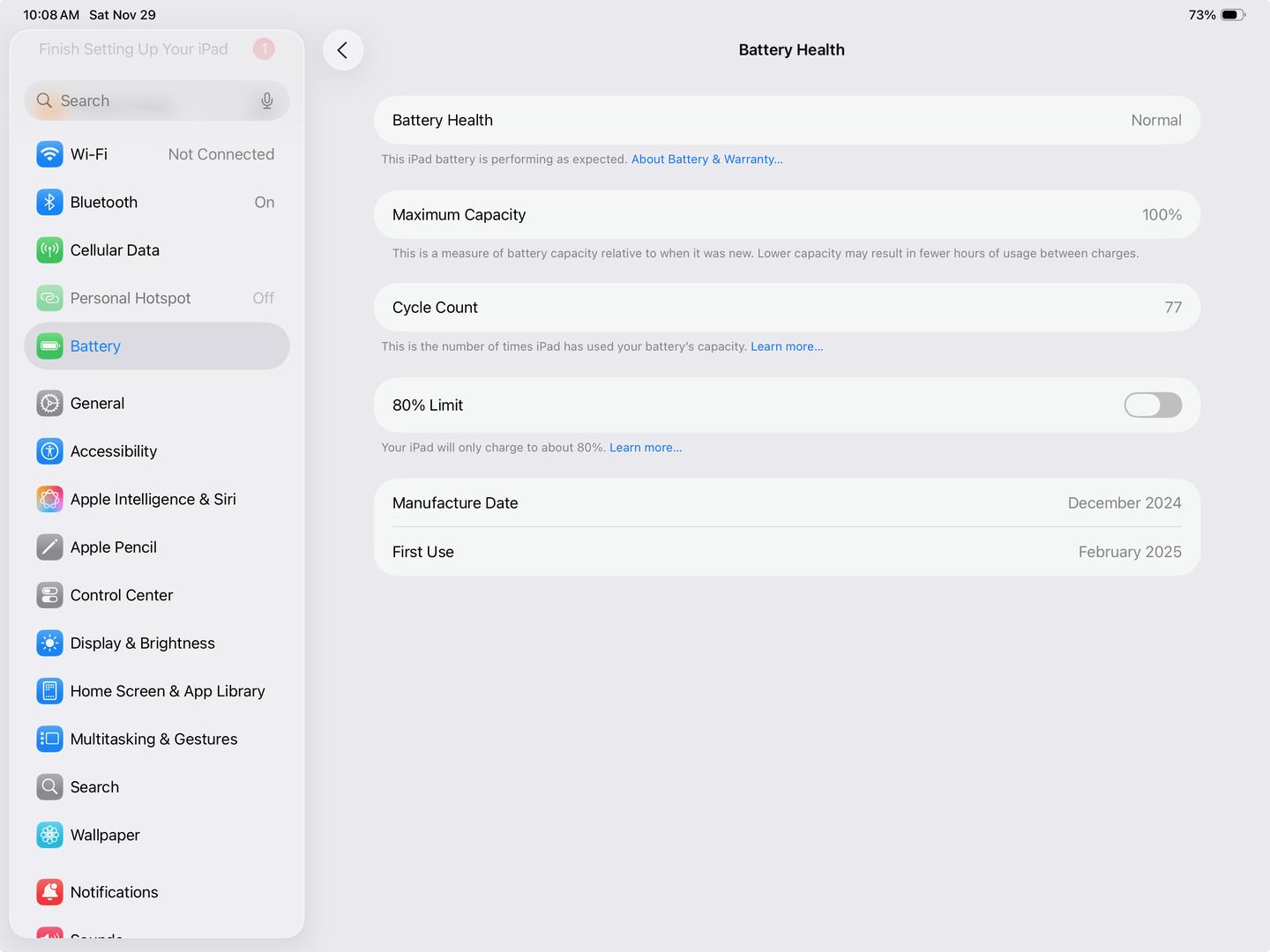Tap the Wi-Fi icon in sidebar
Screen dimensions: 1270x952
(49, 154)
